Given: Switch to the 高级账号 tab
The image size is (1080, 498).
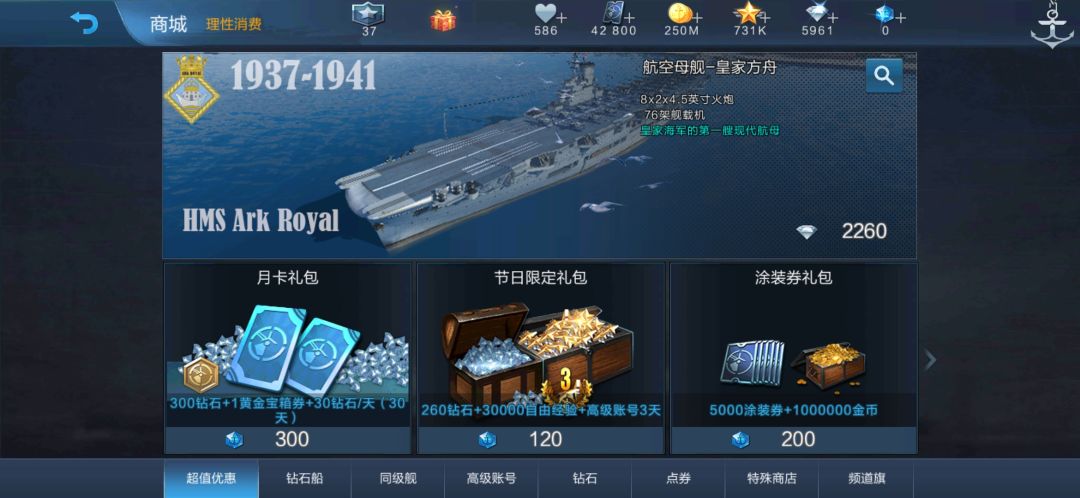Looking at the screenshot, I should pyautogui.click(x=491, y=479).
